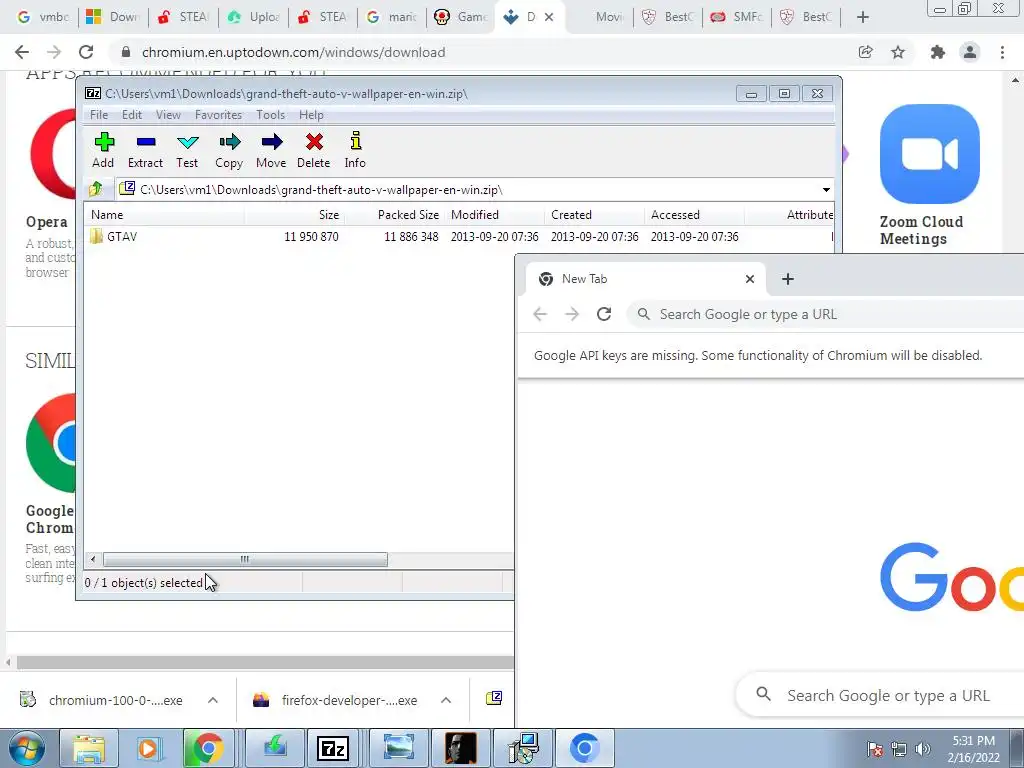This screenshot has width=1024, height=768.
Task: Click the Extract toolbar icon
Action: pyautogui.click(x=145, y=150)
